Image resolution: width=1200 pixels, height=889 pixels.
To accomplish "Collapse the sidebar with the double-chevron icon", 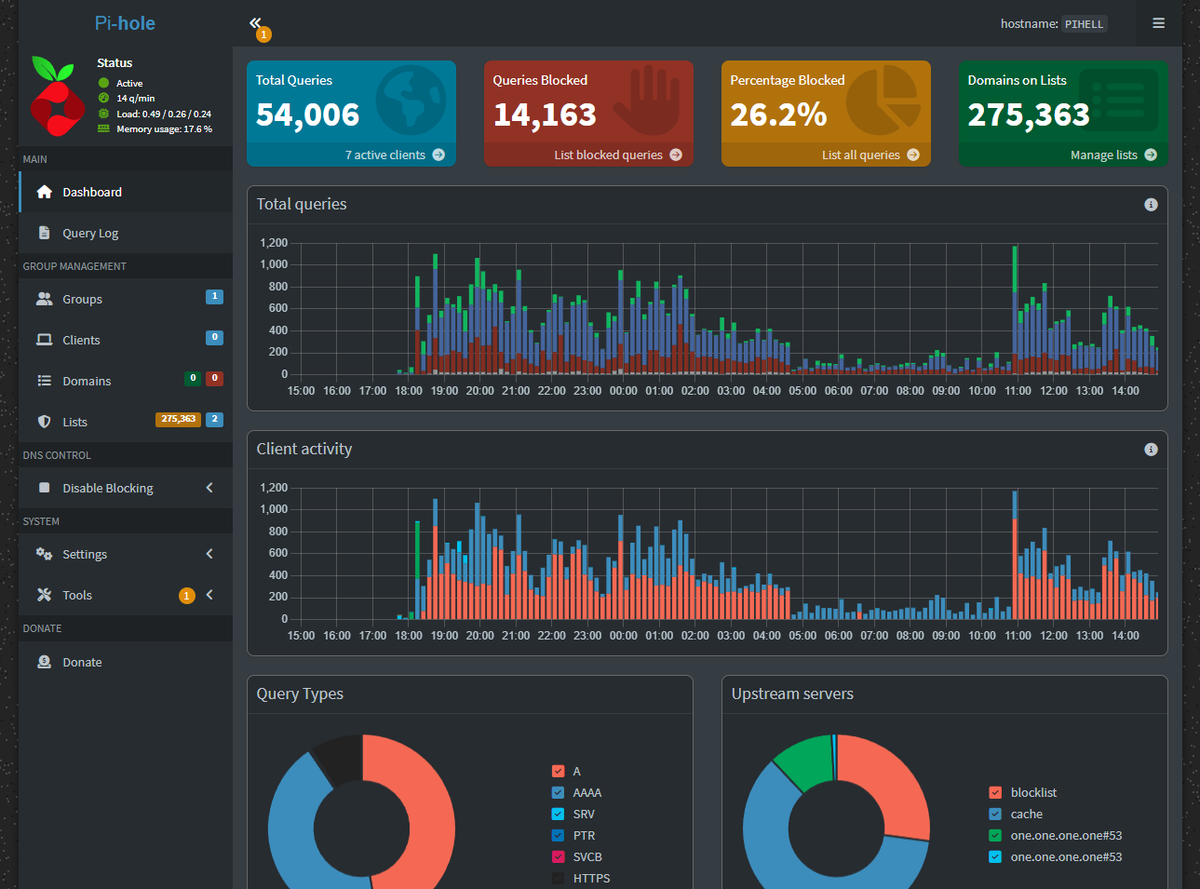I will [255, 23].
